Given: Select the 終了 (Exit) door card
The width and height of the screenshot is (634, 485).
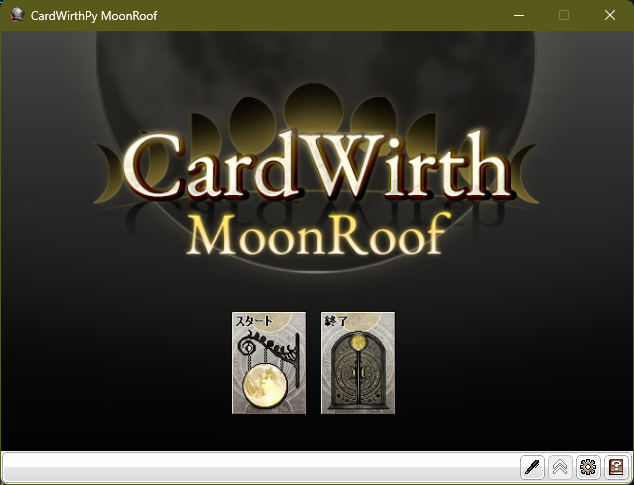Looking at the screenshot, I should click(358, 363).
